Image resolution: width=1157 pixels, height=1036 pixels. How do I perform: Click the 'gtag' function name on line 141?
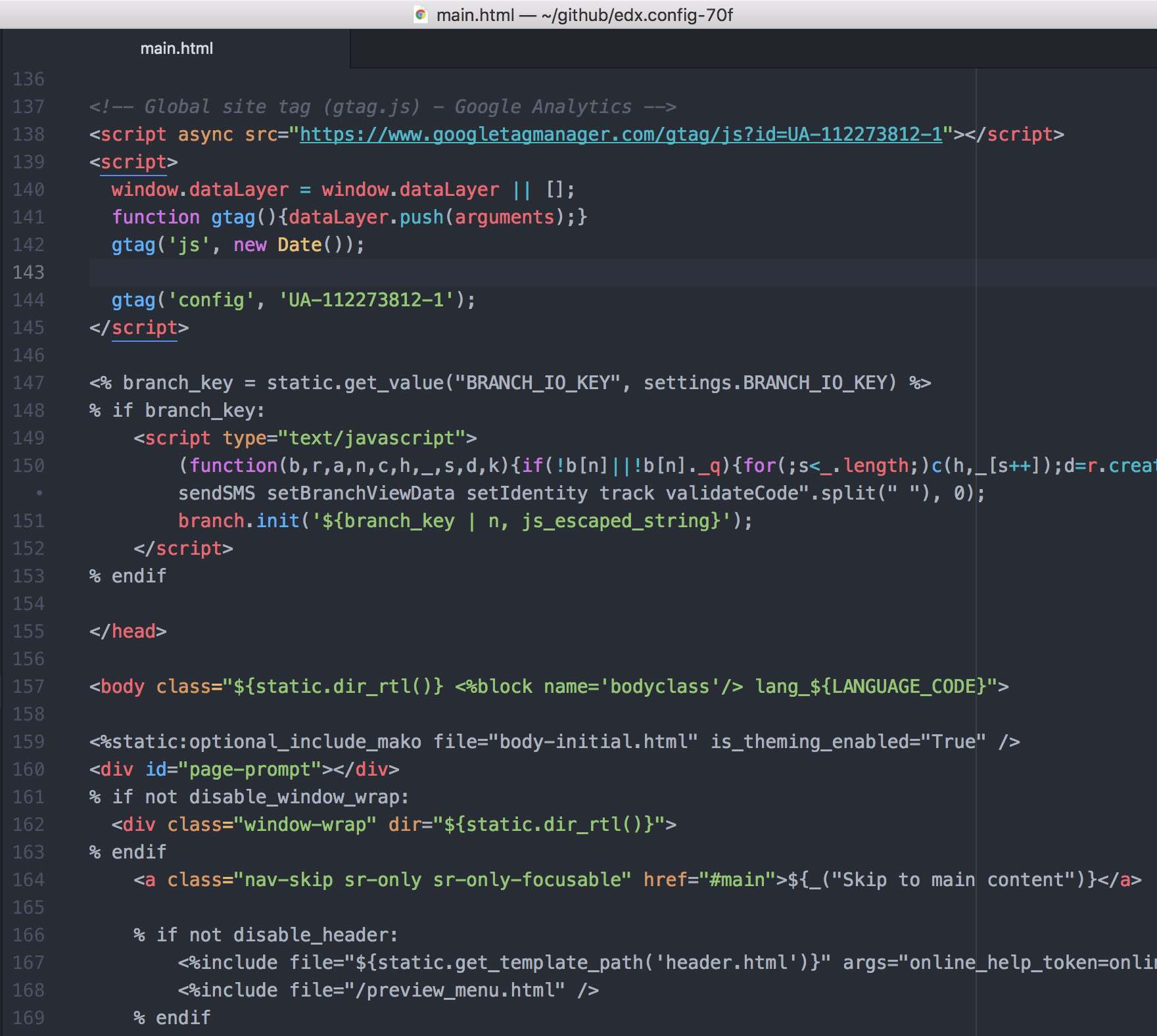coord(233,217)
